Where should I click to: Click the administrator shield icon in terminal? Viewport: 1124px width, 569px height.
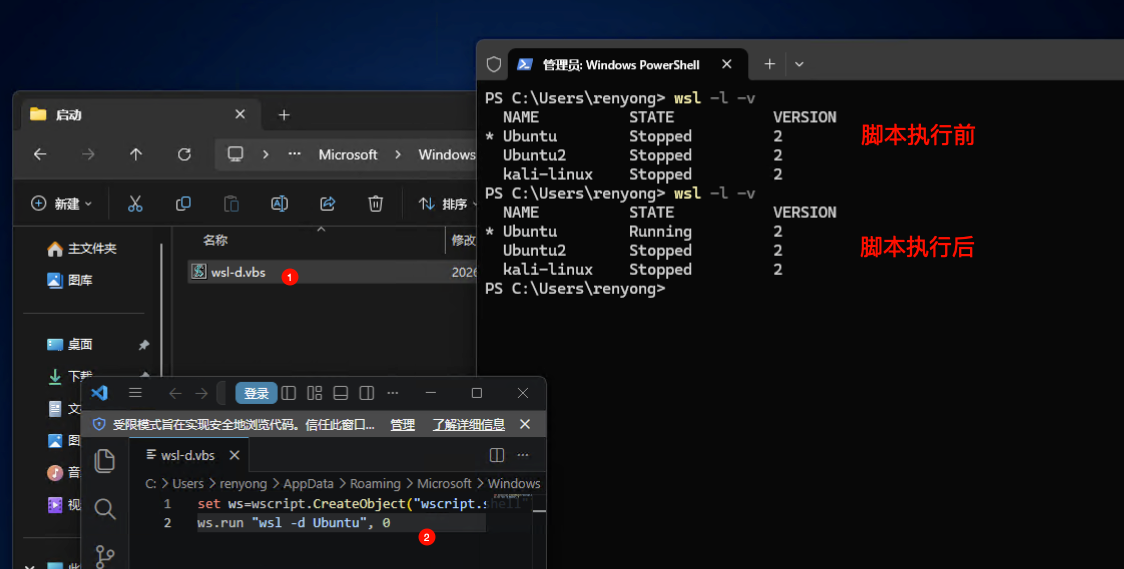click(494, 64)
